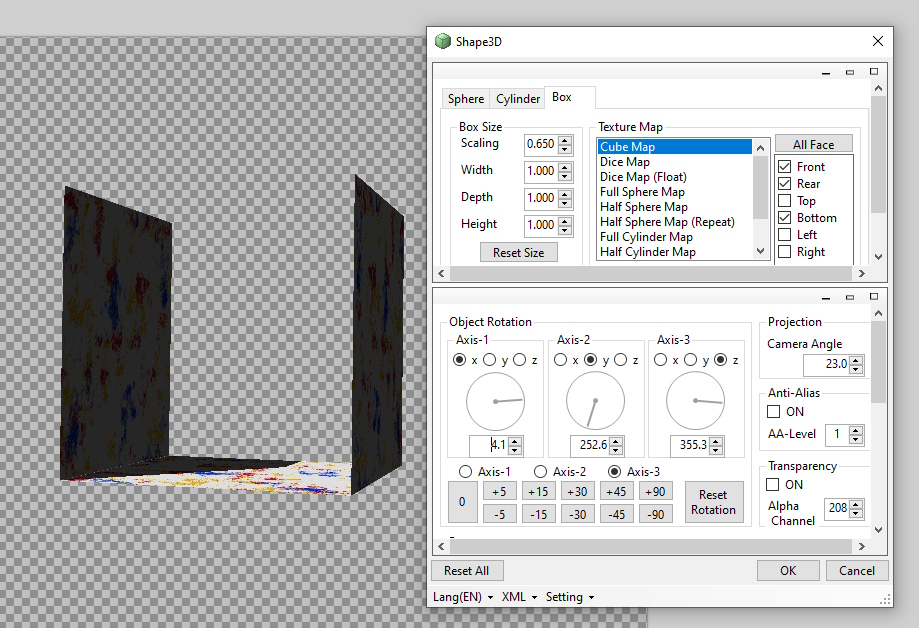Screen dimensions: 919x628
Task: Click the Cancel button
Action: (x=857, y=571)
